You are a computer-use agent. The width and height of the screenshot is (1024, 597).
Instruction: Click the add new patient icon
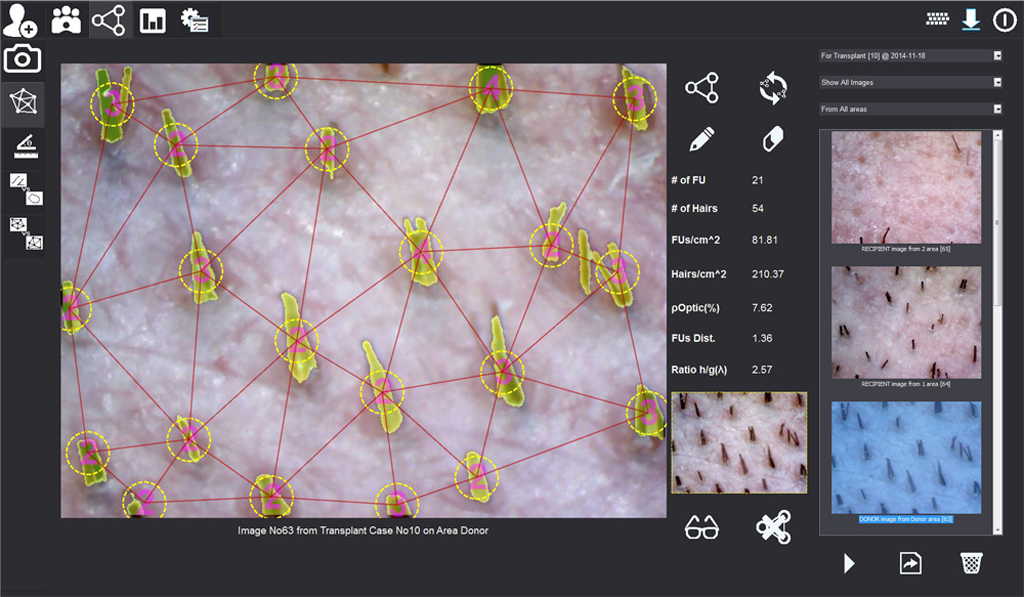tap(21, 20)
